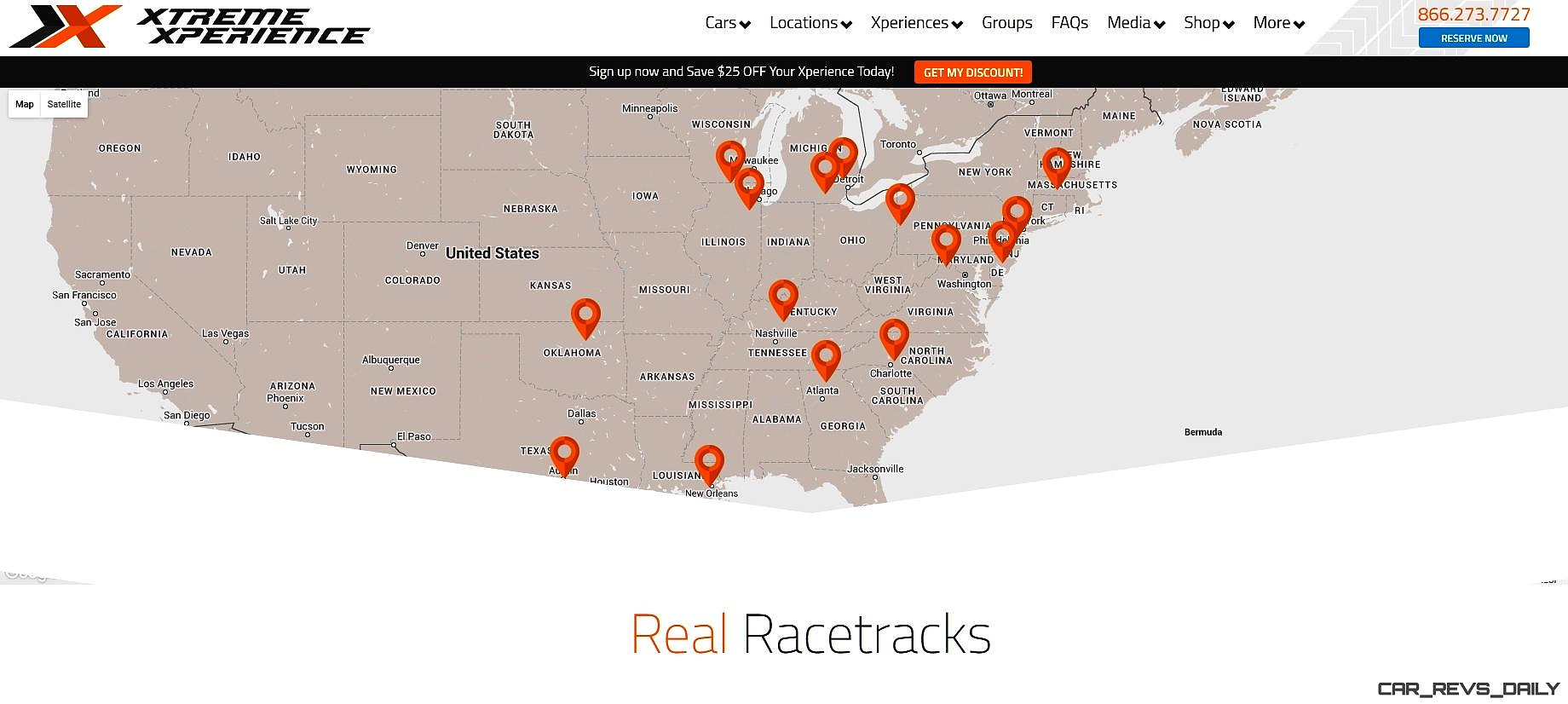Expand the Shop dropdown

point(1208,23)
